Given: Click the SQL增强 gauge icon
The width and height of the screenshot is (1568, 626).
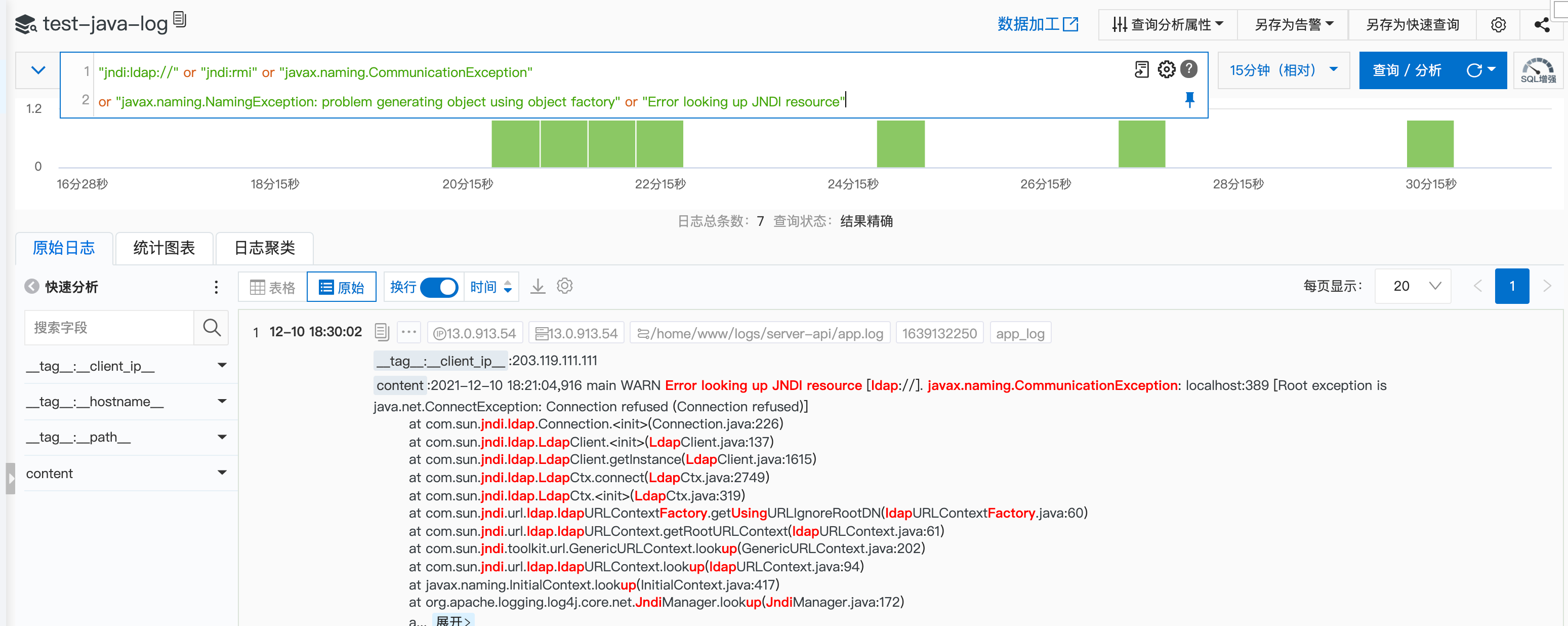Looking at the screenshot, I should (1538, 70).
